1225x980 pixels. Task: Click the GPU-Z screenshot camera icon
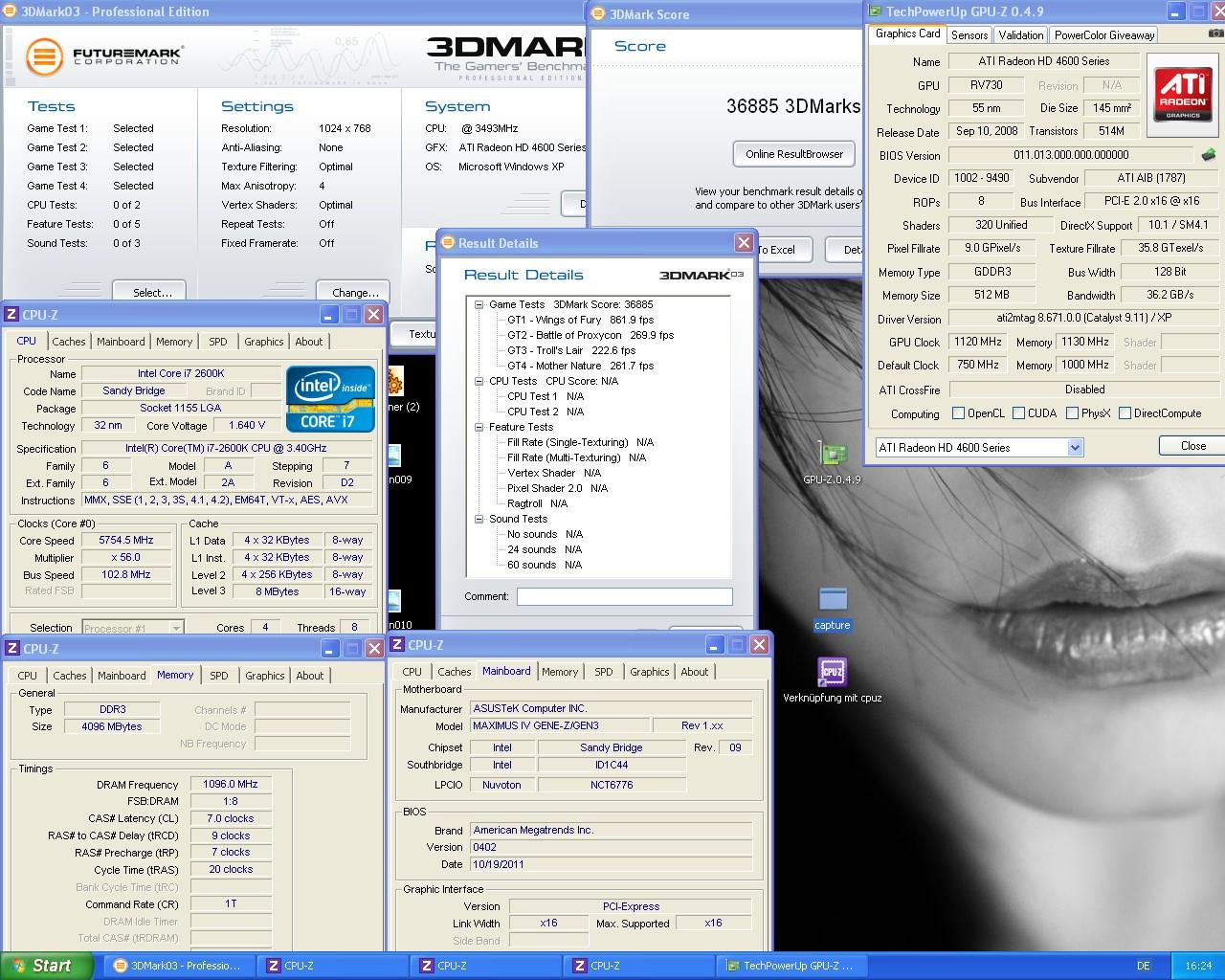pos(1215,33)
